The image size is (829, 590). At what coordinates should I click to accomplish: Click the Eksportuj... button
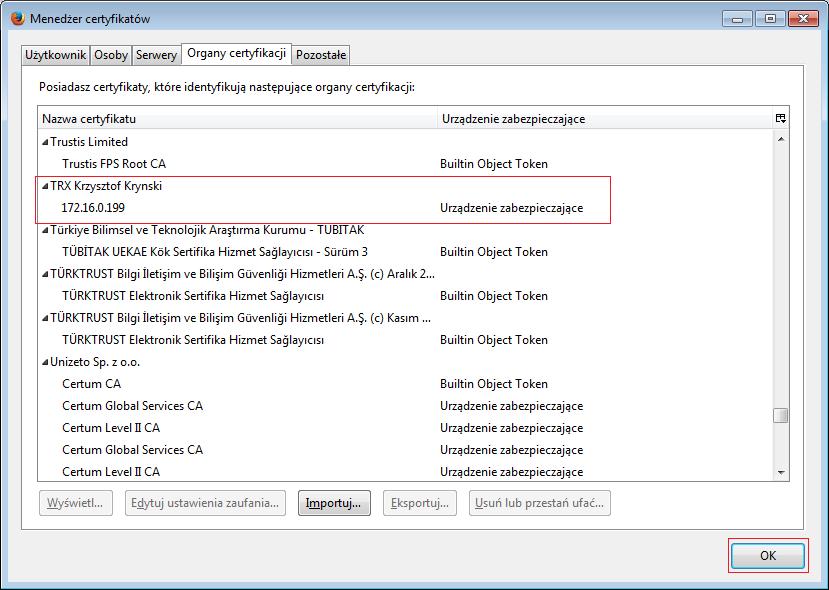click(x=420, y=503)
